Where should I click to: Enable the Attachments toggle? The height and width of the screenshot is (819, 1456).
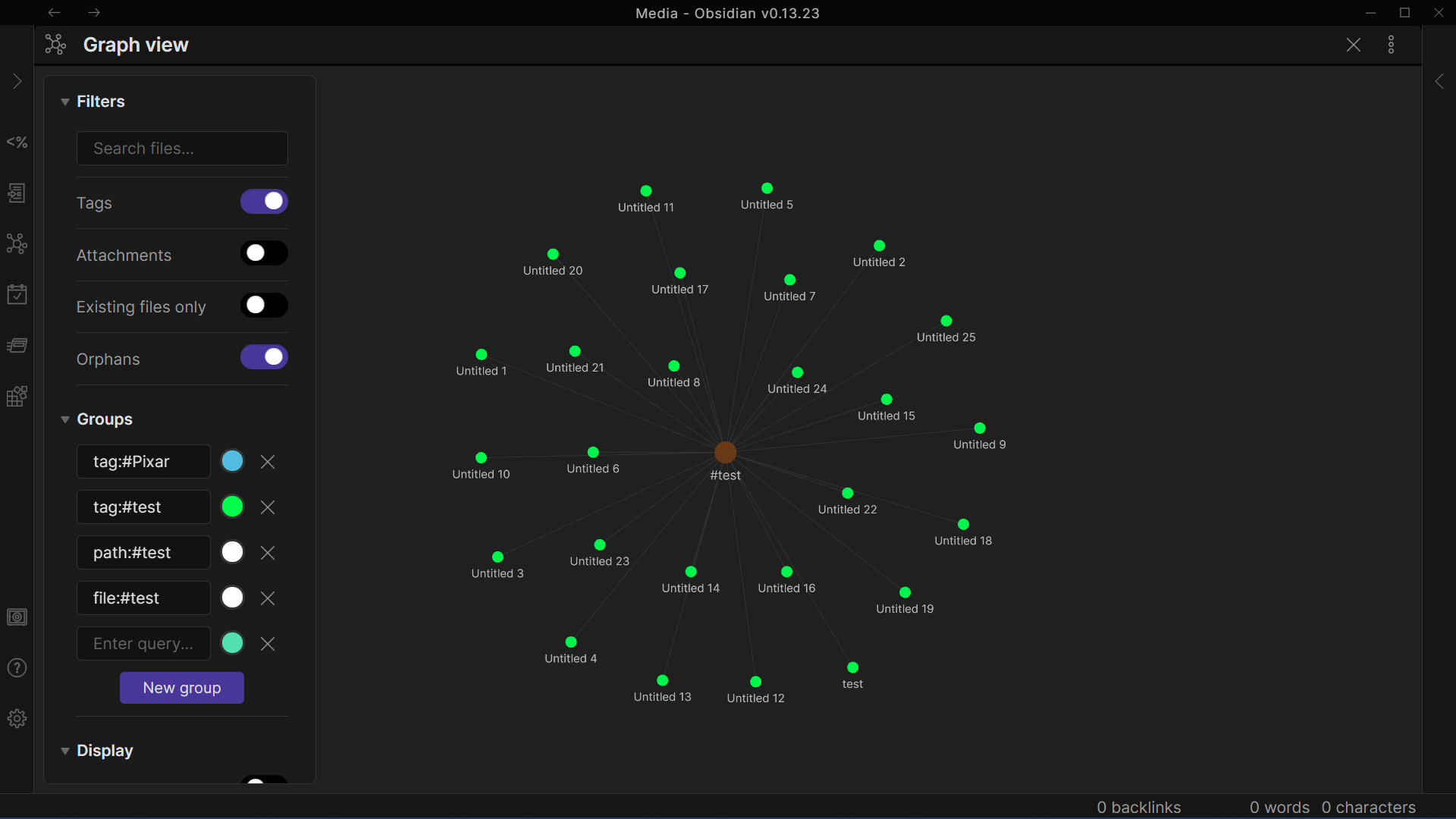(x=264, y=253)
